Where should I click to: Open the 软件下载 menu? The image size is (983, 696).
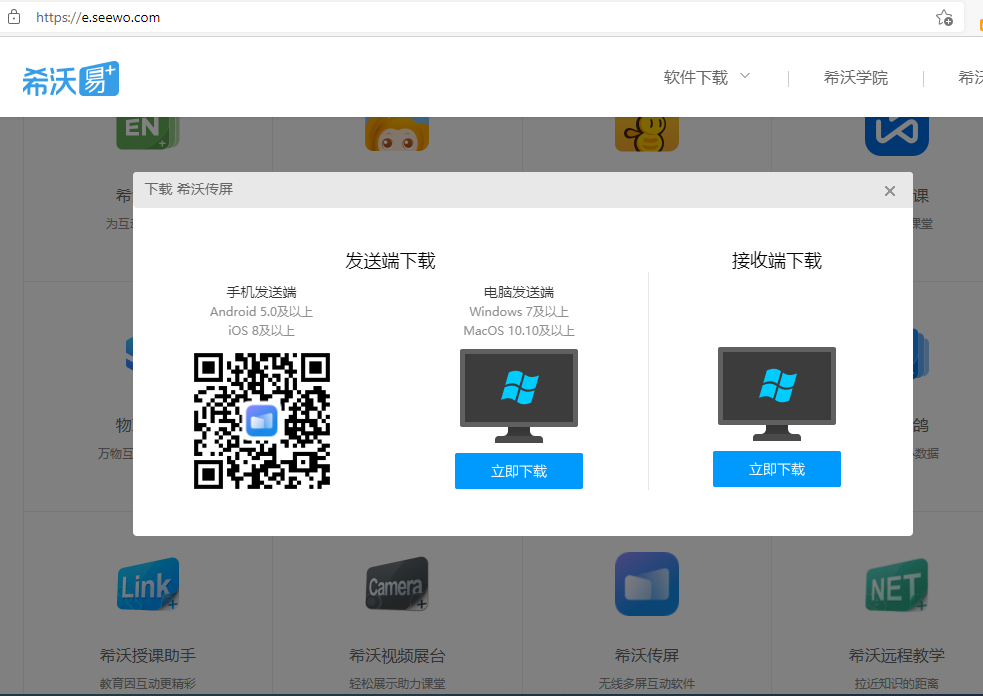[695, 78]
